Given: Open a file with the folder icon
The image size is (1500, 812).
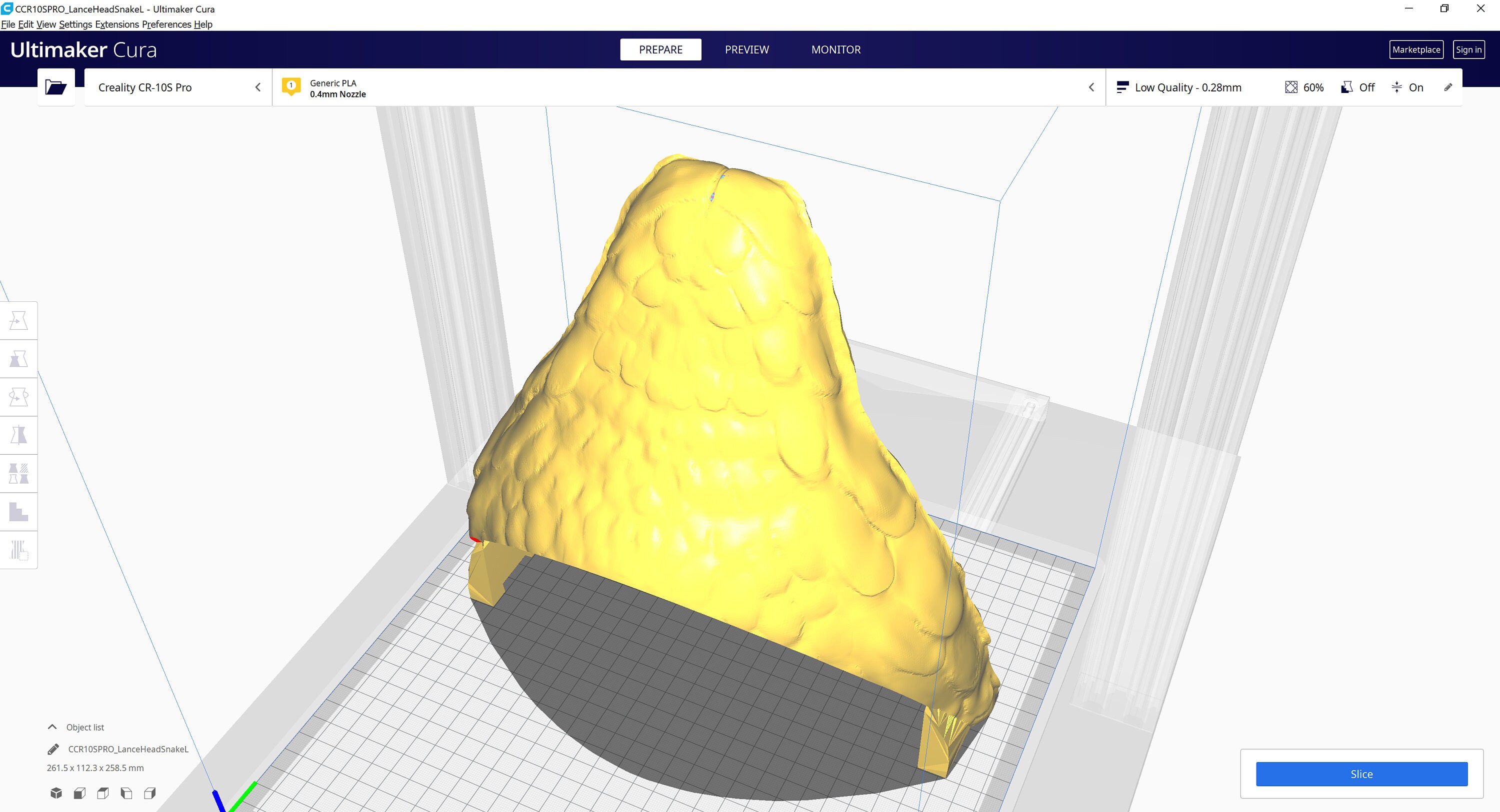Looking at the screenshot, I should pyautogui.click(x=56, y=87).
